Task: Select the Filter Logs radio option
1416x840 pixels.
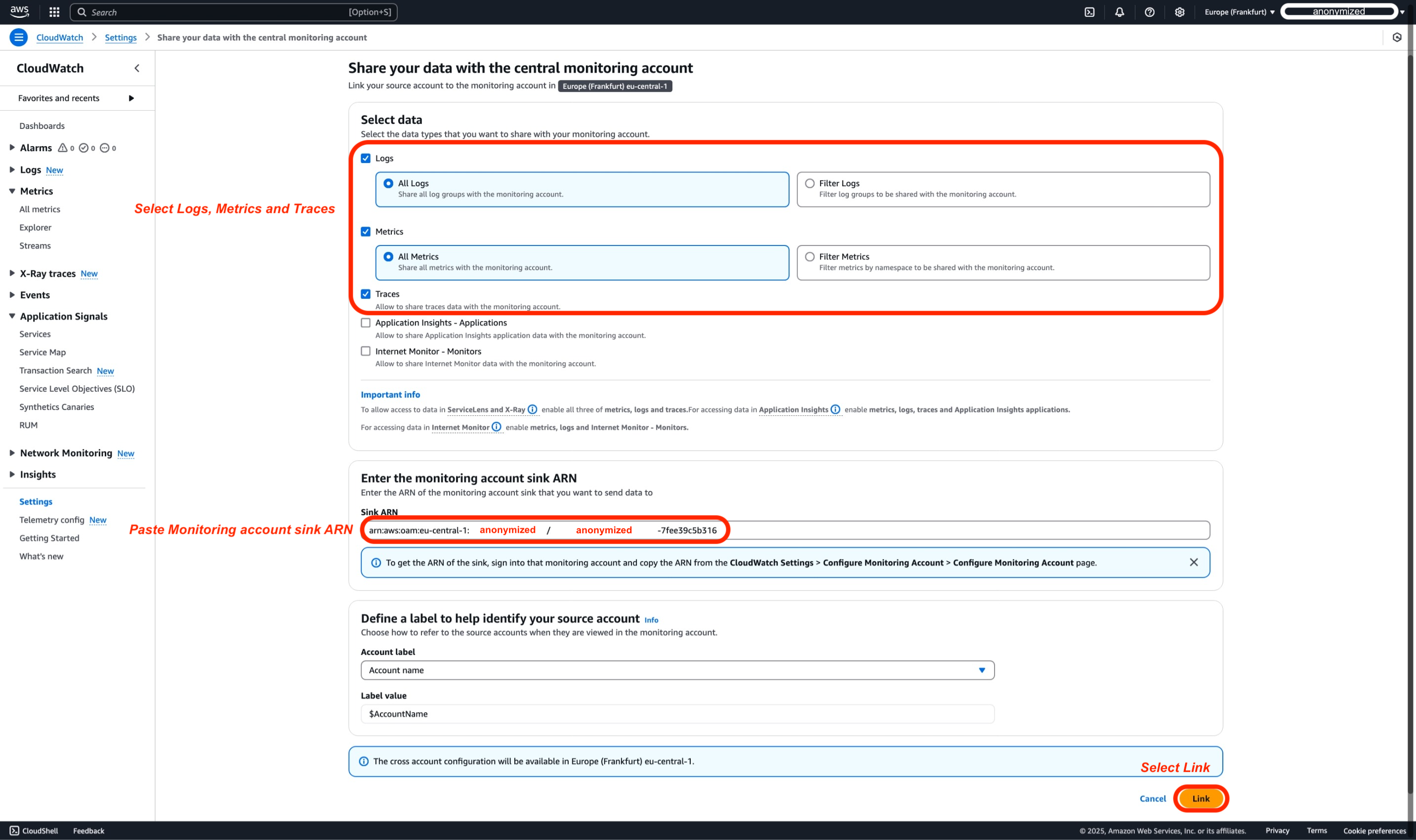Action: (810, 183)
